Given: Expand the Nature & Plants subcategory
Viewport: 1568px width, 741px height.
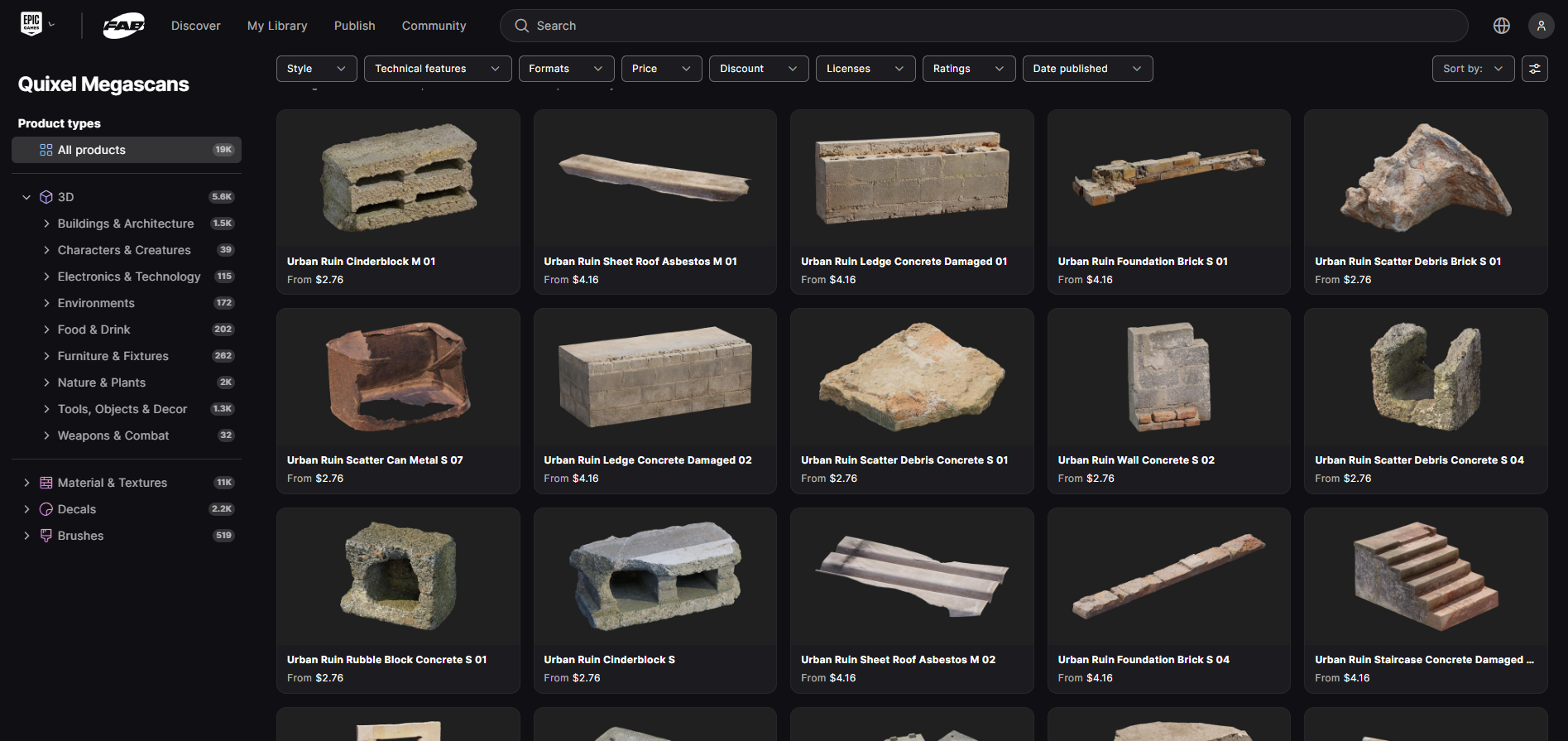Looking at the screenshot, I should point(46,383).
